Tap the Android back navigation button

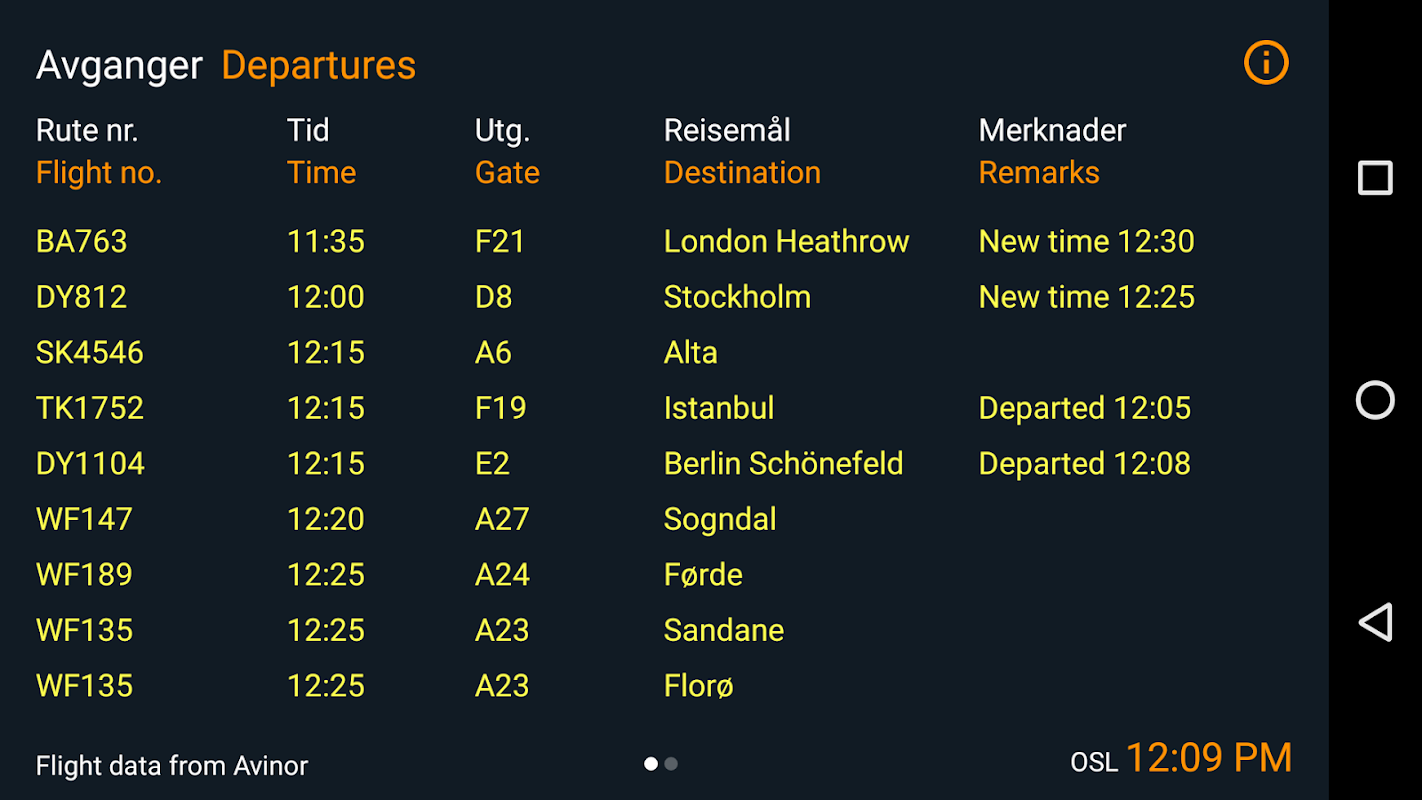pyautogui.click(x=1375, y=622)
